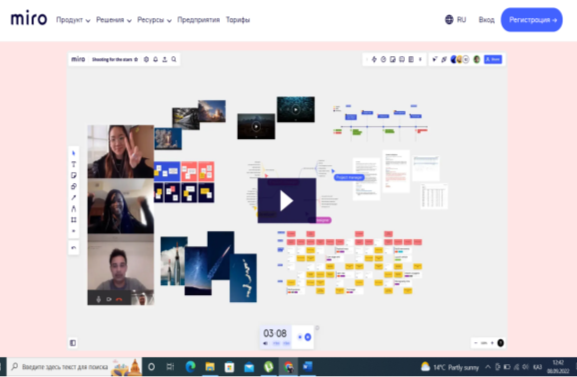
Task: Star the board next to its title
Action: (136, 60)
